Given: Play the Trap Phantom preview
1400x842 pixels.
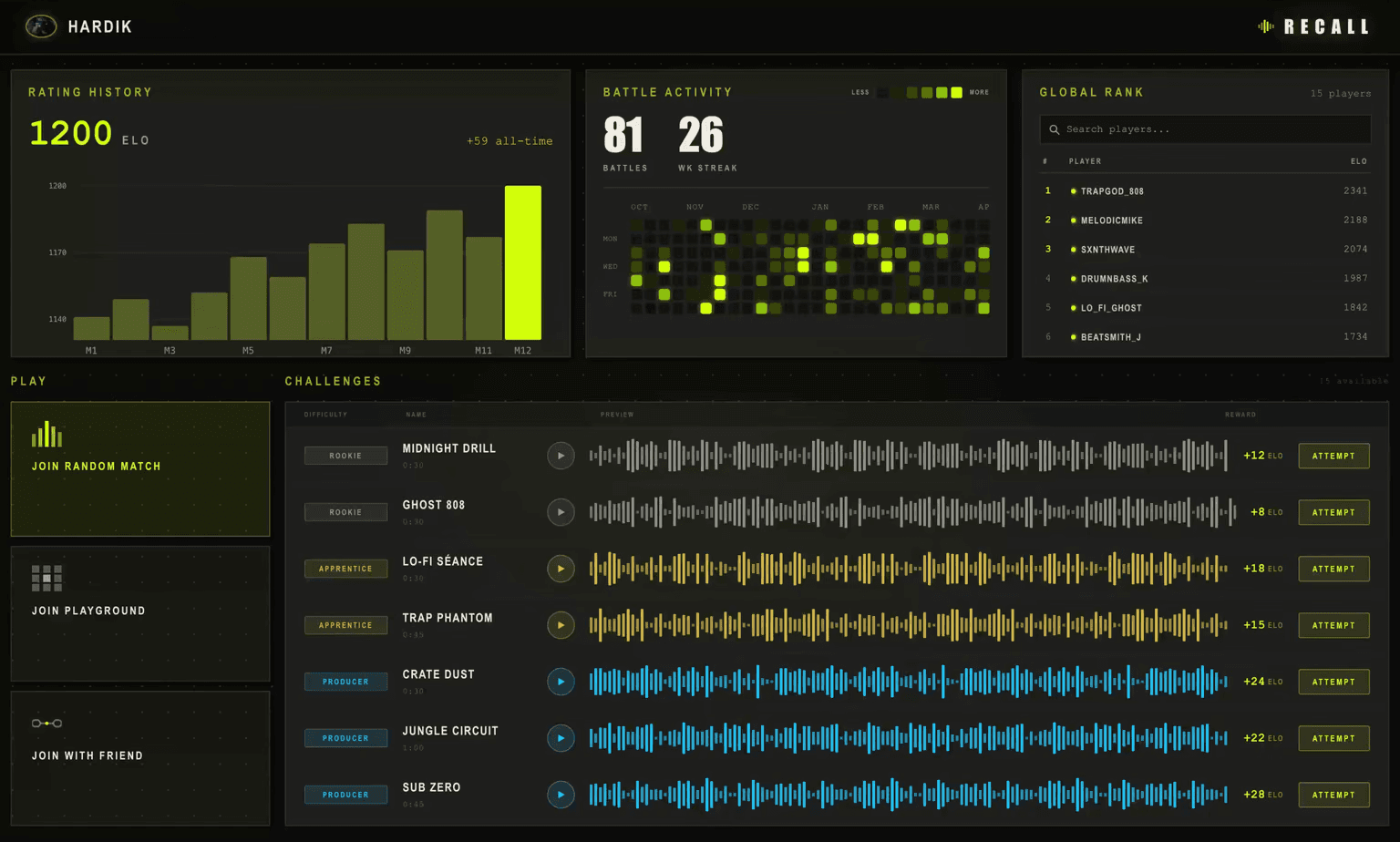Looking at the screenshot, I should [561, 625].
